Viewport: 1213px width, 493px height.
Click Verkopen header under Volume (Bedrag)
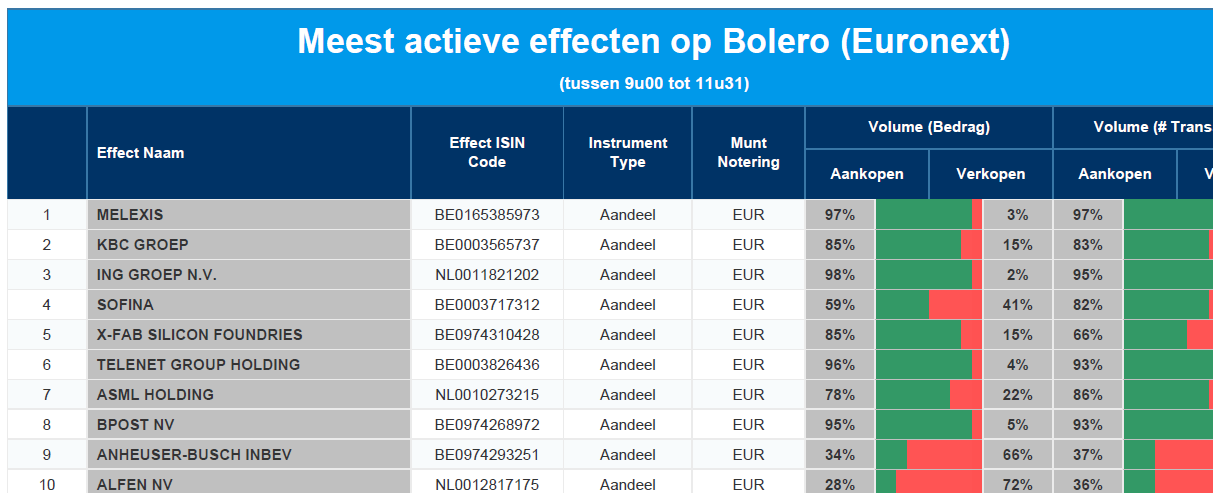coord(990,174)
